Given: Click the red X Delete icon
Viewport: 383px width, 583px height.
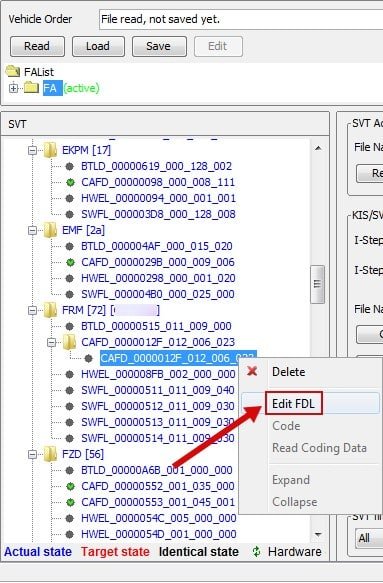Looking at the screenshot, I should coord(252,371).
